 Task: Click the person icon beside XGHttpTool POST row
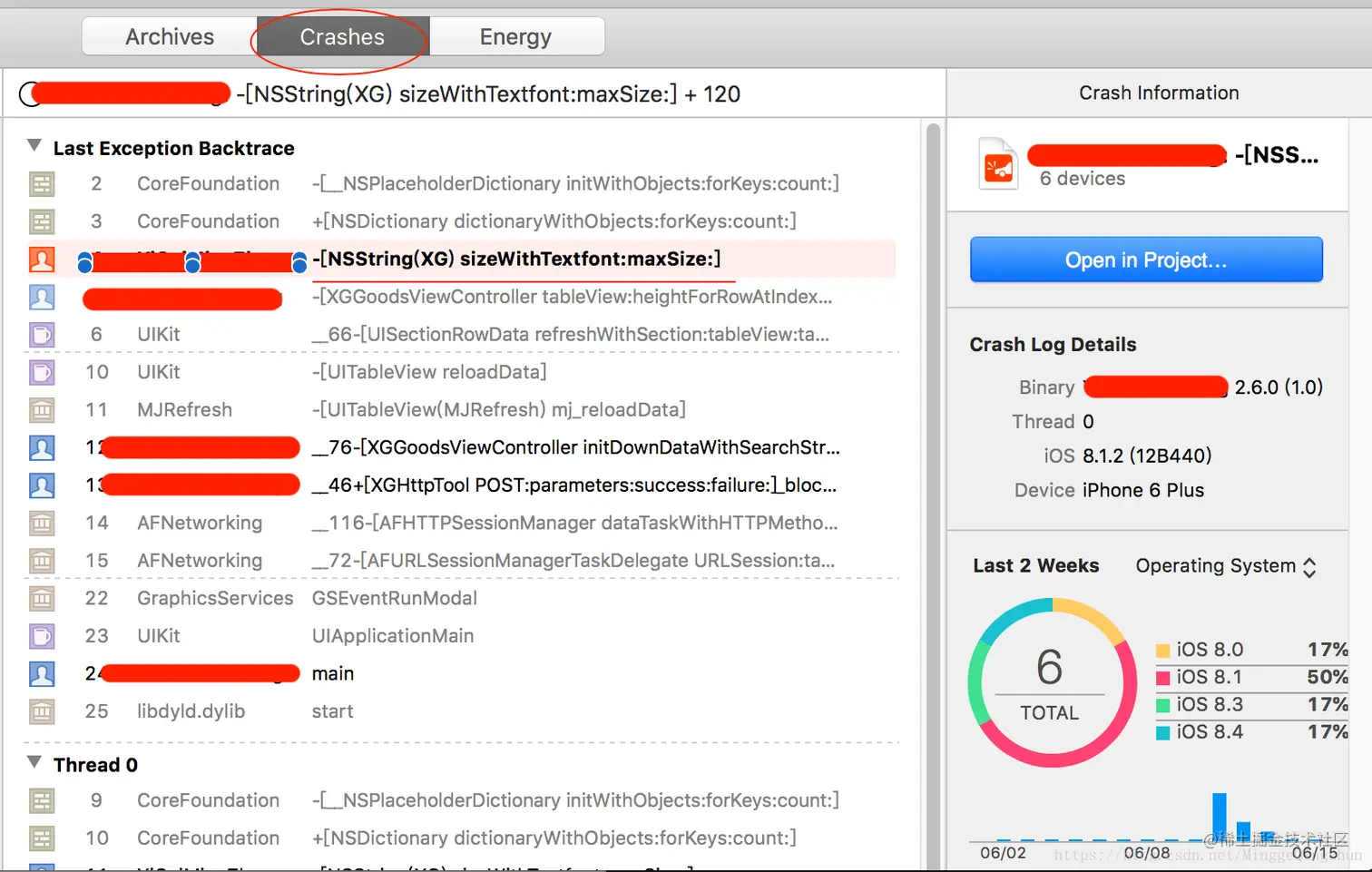[42, 485]
